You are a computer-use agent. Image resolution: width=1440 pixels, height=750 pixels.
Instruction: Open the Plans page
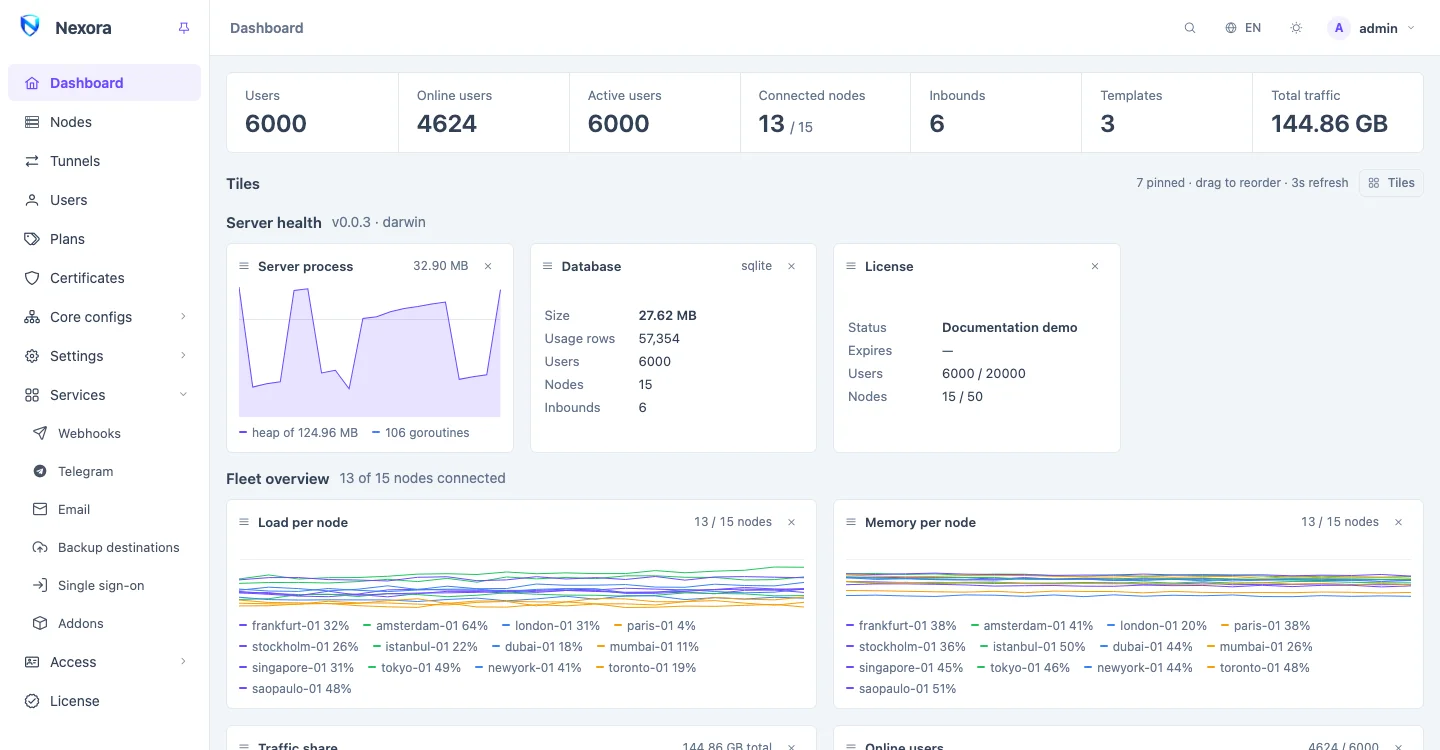(x=104, y=239)
